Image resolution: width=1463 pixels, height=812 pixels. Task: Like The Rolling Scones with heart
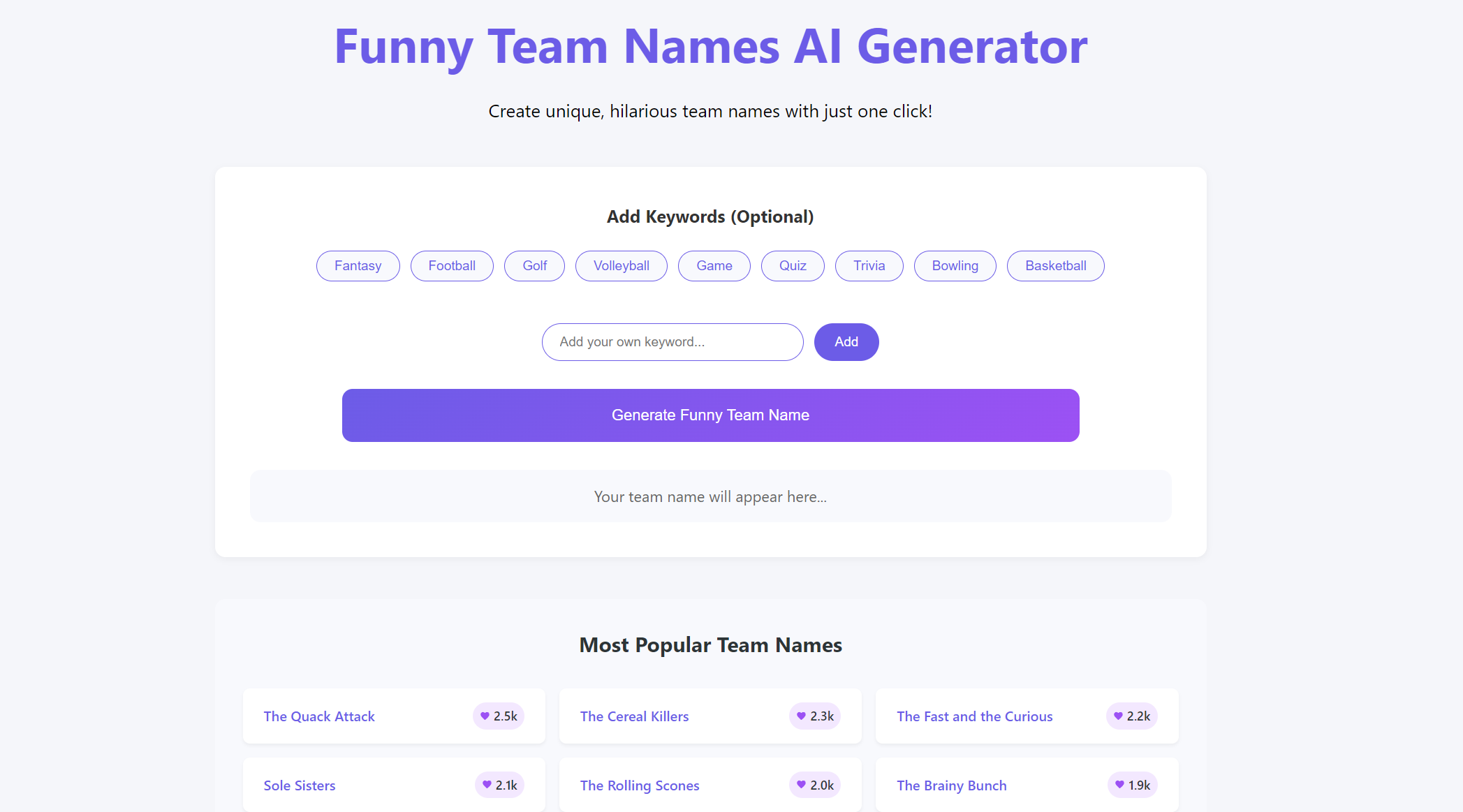pos(801,785)
